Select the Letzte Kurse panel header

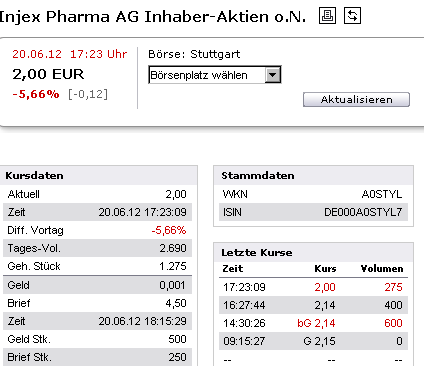[313, 252]
